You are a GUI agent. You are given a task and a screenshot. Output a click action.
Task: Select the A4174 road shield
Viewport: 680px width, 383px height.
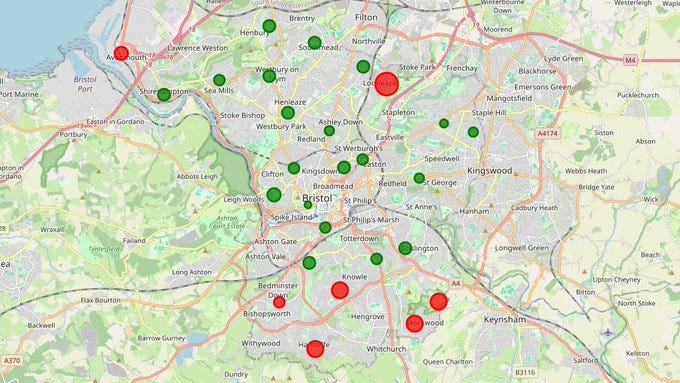(x=548, y=134)
